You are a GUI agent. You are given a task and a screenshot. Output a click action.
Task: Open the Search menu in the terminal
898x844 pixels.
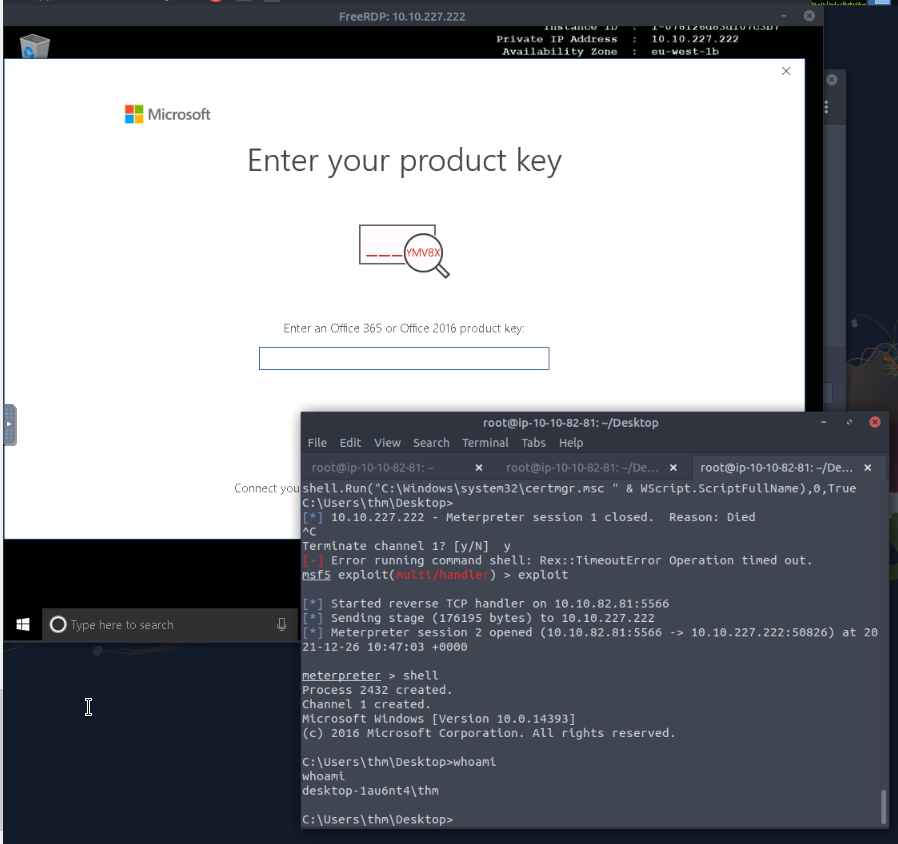click(431, 443)
